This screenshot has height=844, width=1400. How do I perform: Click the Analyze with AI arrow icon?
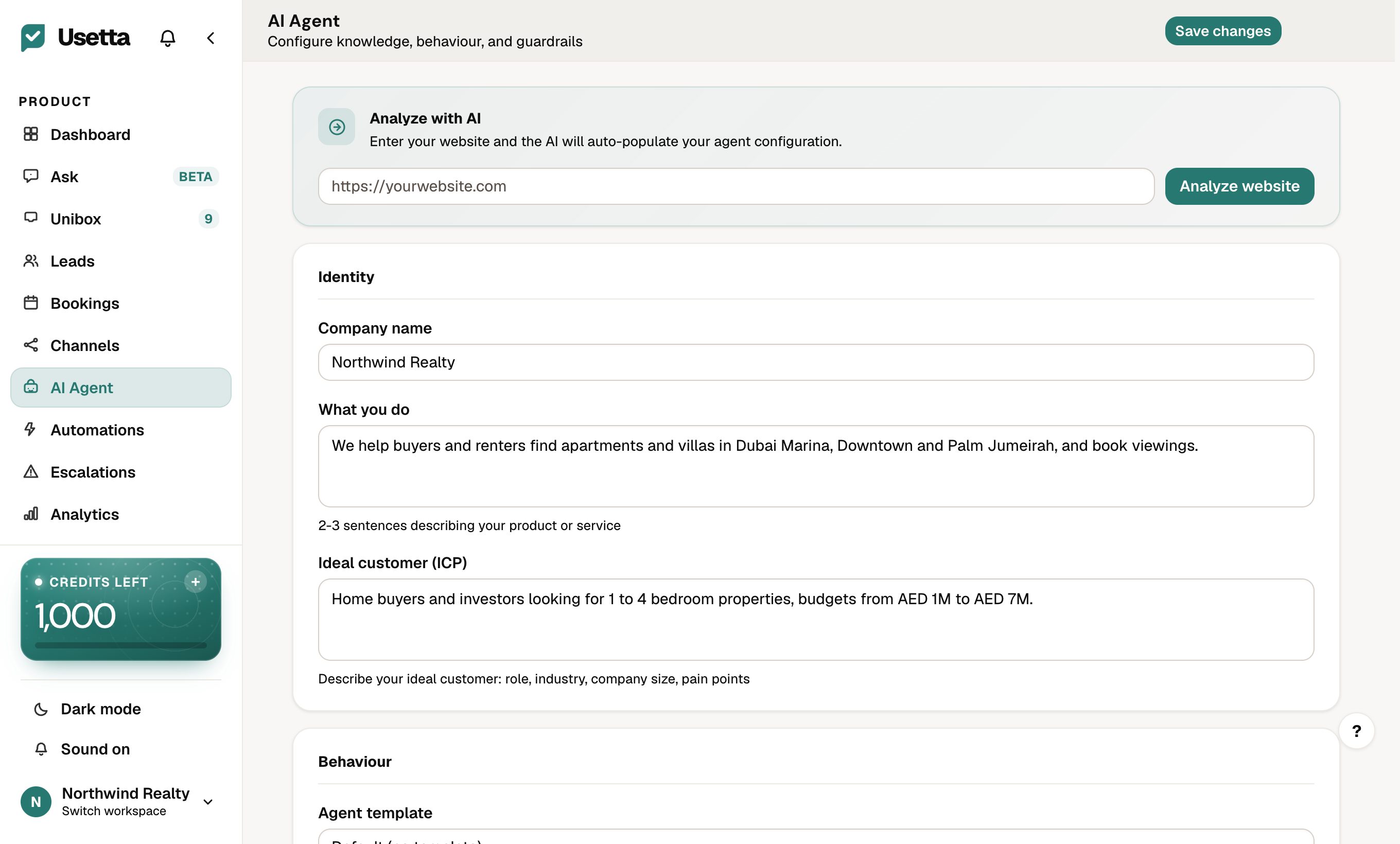tap(337, 127)
